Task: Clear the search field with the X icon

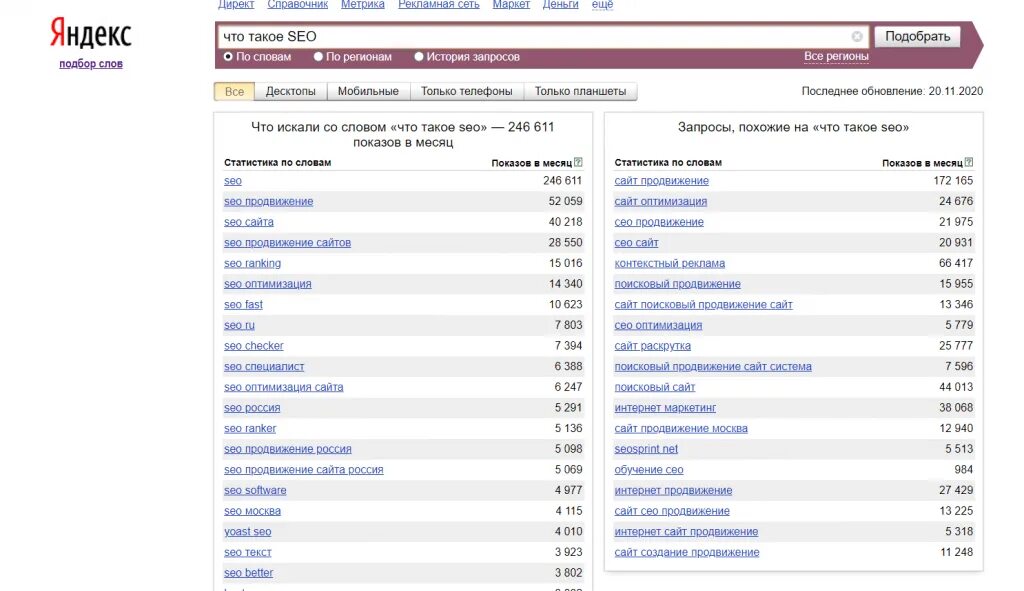Action: [857, 37]
